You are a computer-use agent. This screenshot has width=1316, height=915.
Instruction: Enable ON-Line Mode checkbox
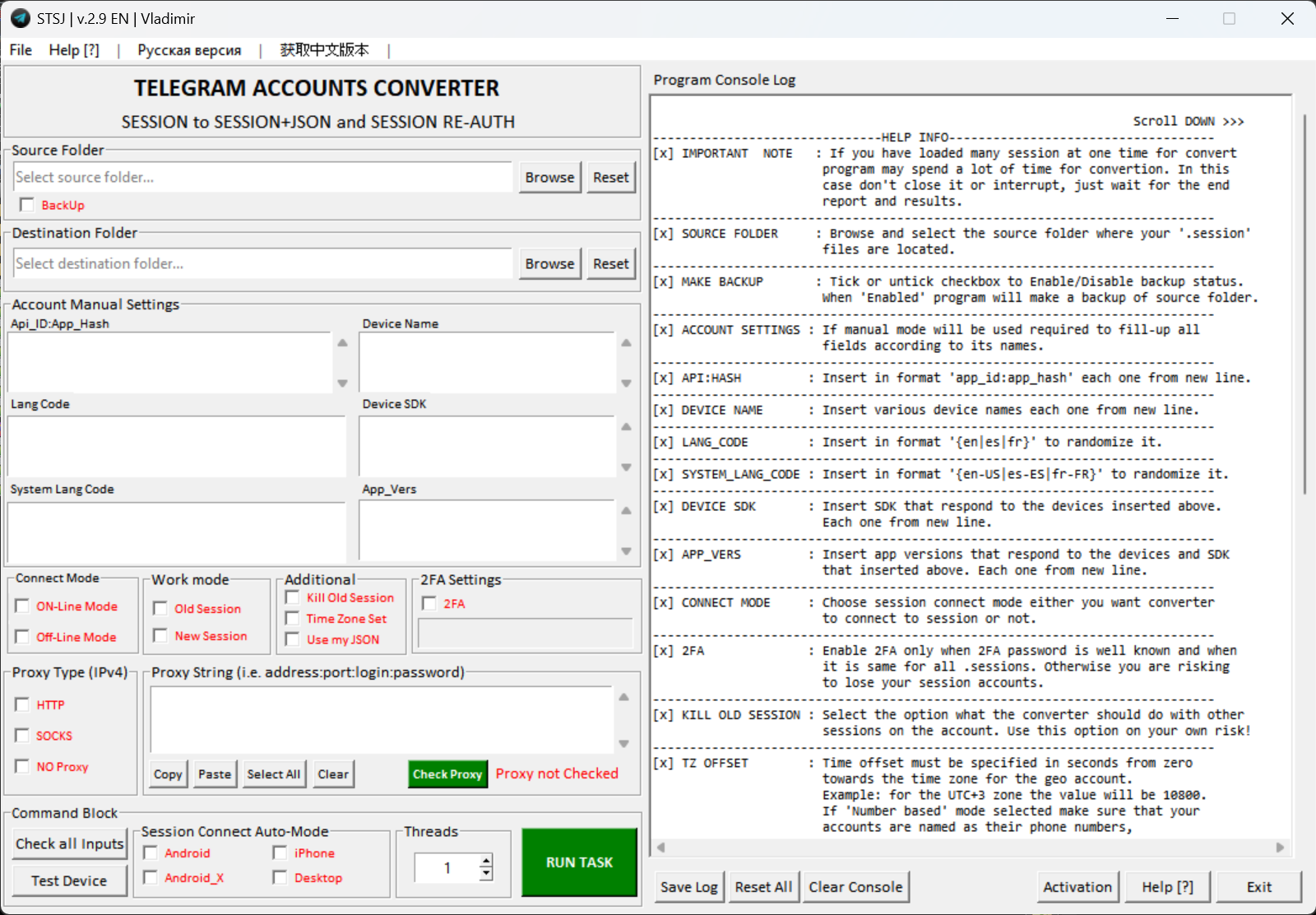pos(22,606)
